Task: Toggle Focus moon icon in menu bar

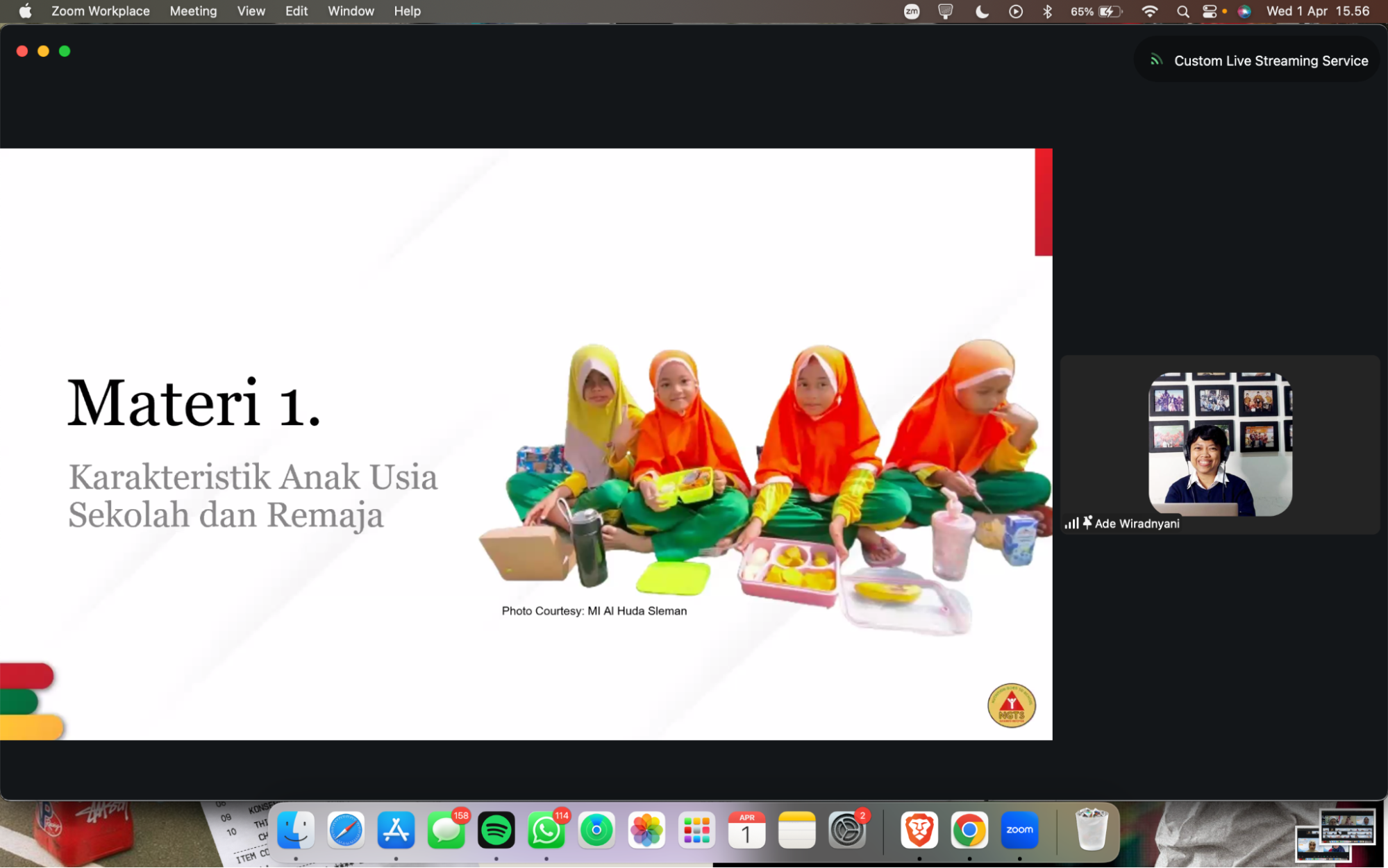Action: 982,11
